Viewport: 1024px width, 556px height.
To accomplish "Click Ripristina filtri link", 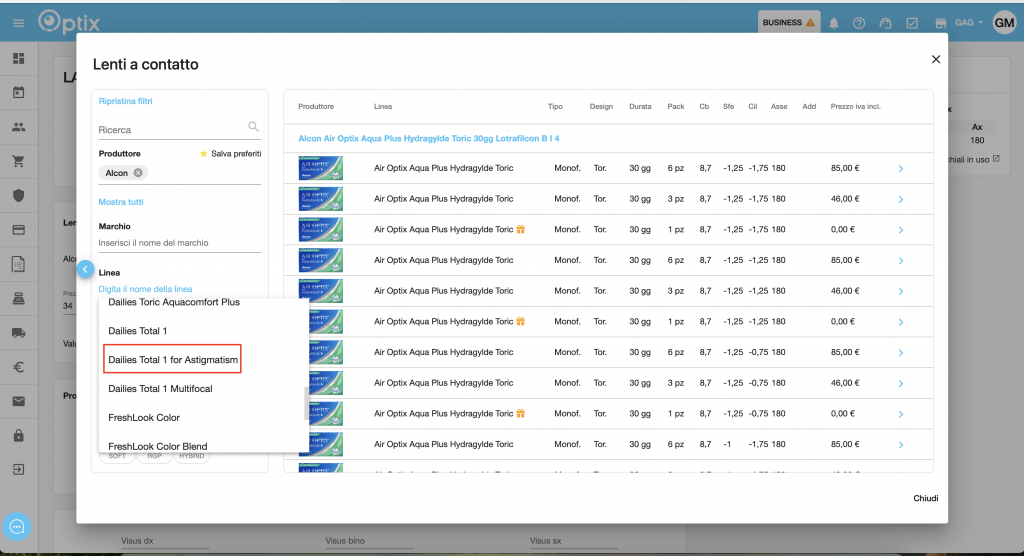I will point(125,101).
